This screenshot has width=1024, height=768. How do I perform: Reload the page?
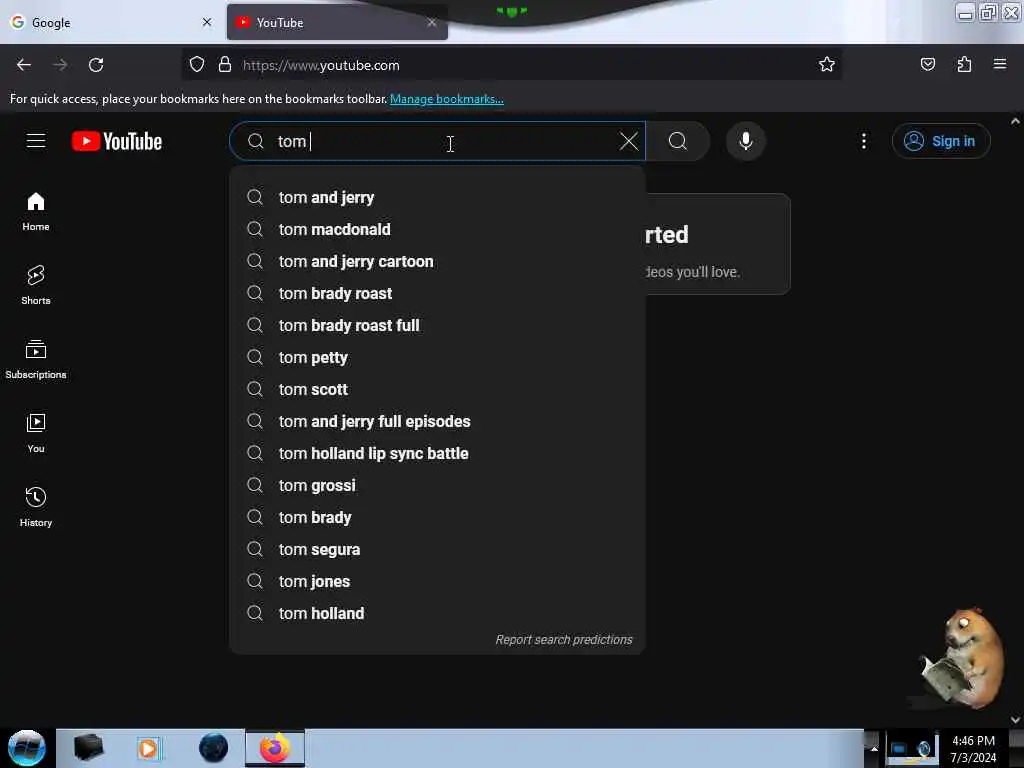coord(96,65)
